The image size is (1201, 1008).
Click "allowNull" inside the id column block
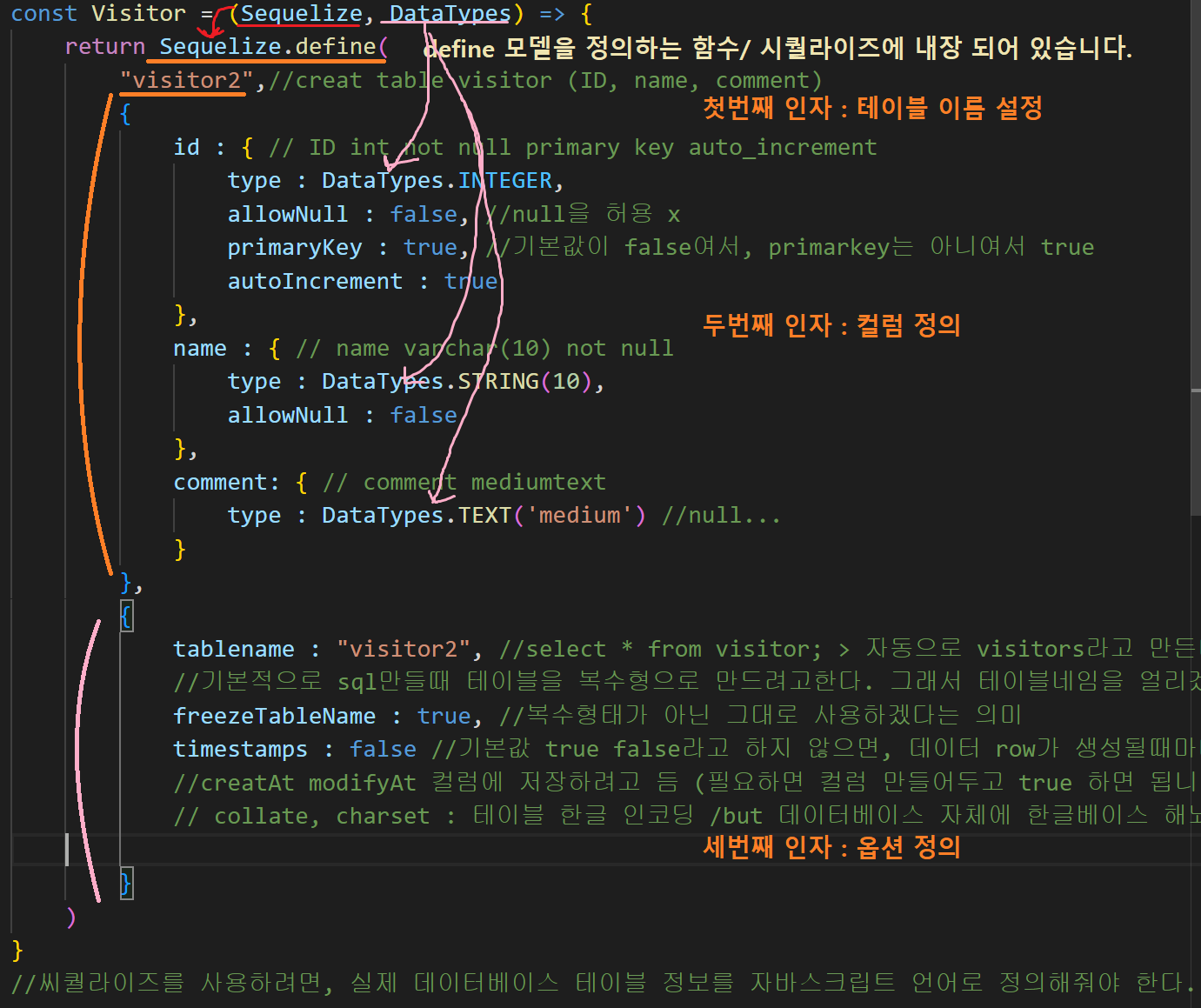288,214
